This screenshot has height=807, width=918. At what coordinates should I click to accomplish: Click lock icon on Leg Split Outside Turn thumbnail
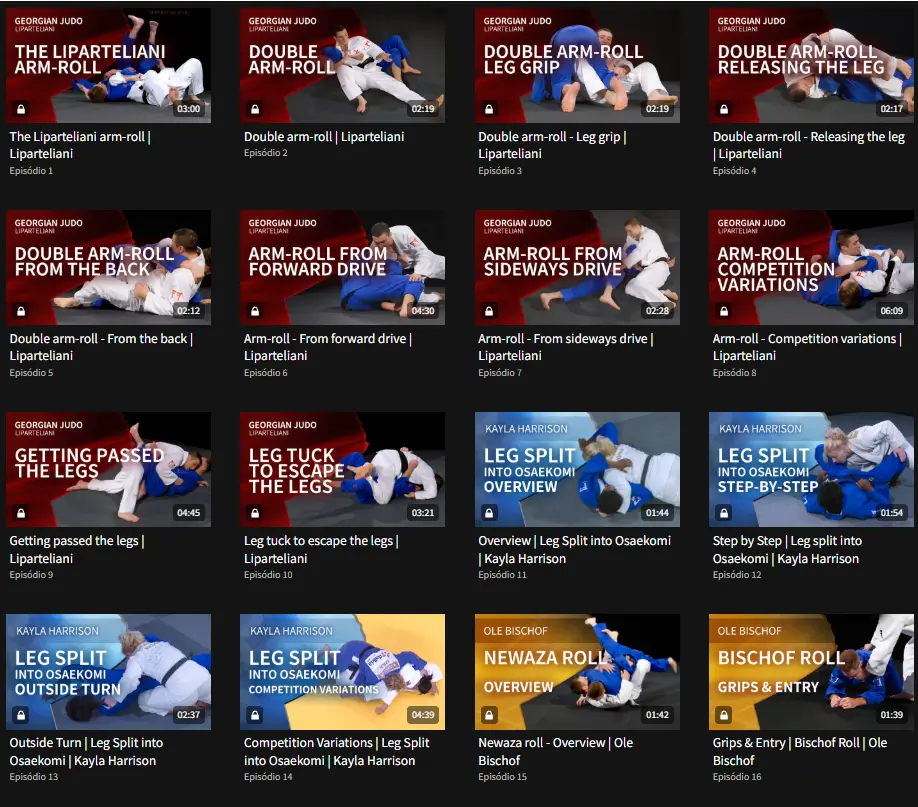tap(21, 715)
